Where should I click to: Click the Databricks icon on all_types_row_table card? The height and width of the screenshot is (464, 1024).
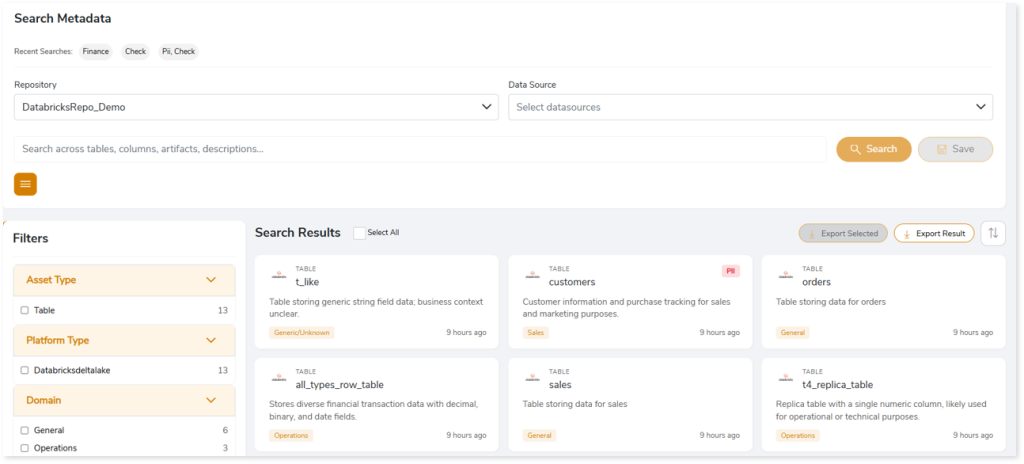(x=279, y=378)
